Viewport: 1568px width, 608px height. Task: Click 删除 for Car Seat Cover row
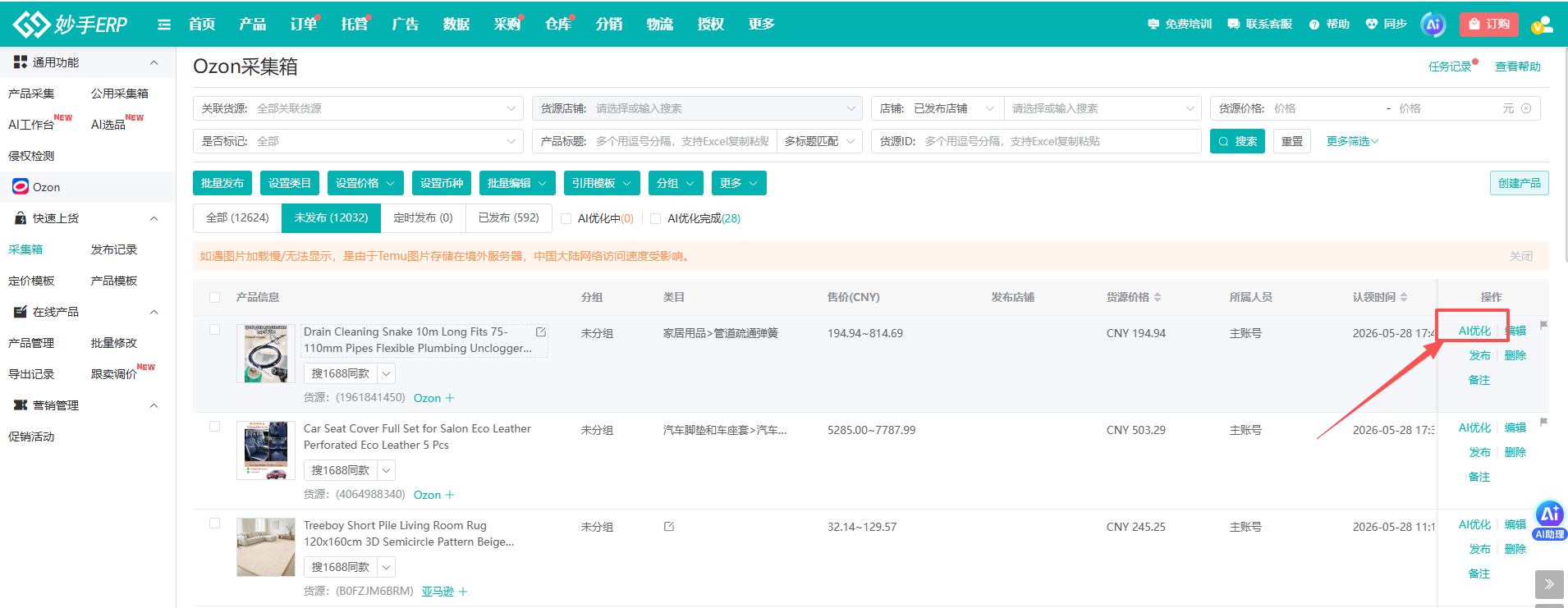(1515, 452)
